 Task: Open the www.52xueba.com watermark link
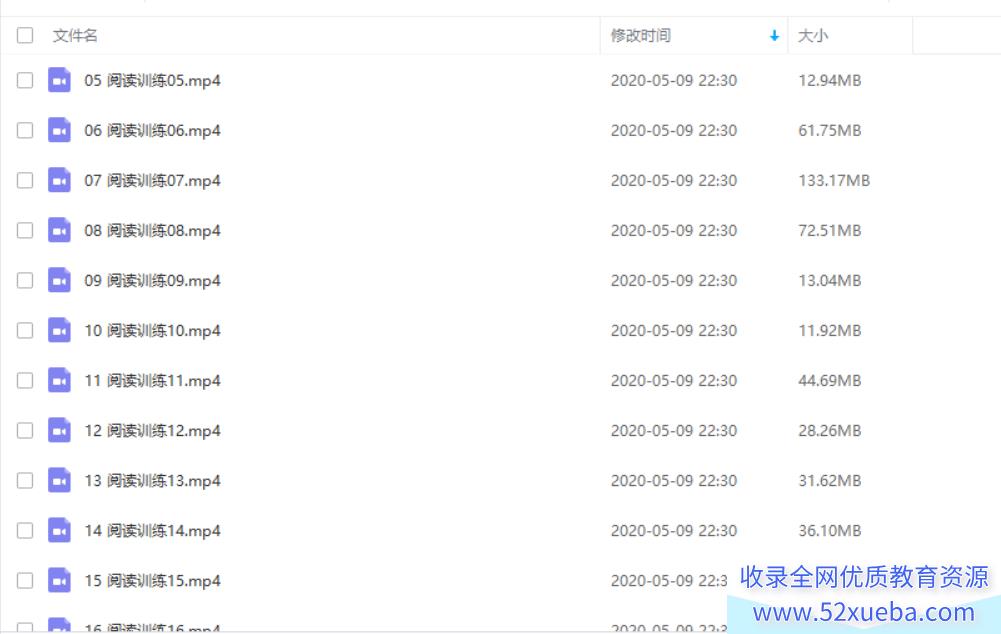pos(864,612)
